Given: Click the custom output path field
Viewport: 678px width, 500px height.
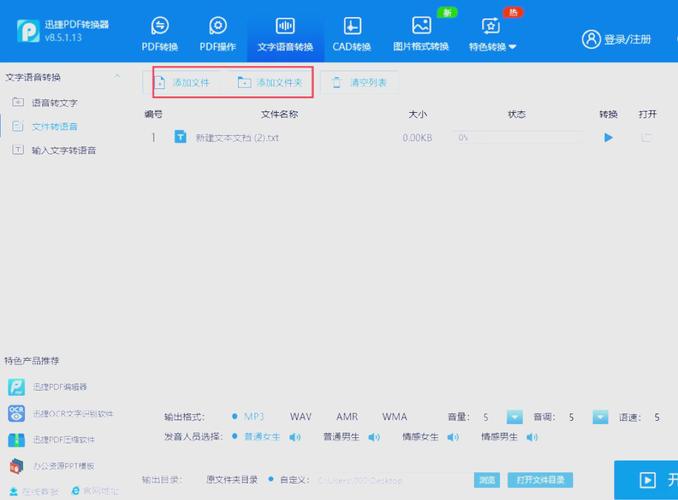Looking at the screenshot, I should click(x=393, y=480).
